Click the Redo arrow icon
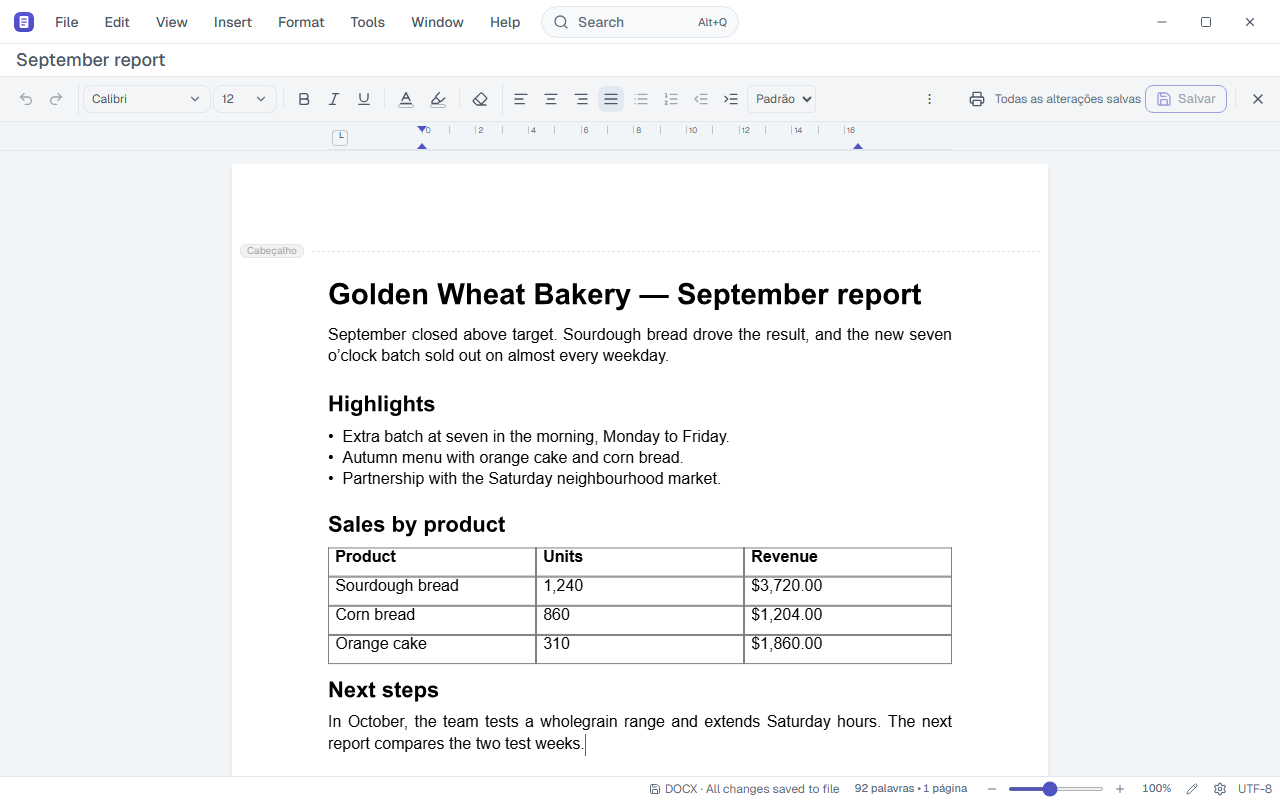The width and height of the screenshot is (1280, 800). point(56,99)
